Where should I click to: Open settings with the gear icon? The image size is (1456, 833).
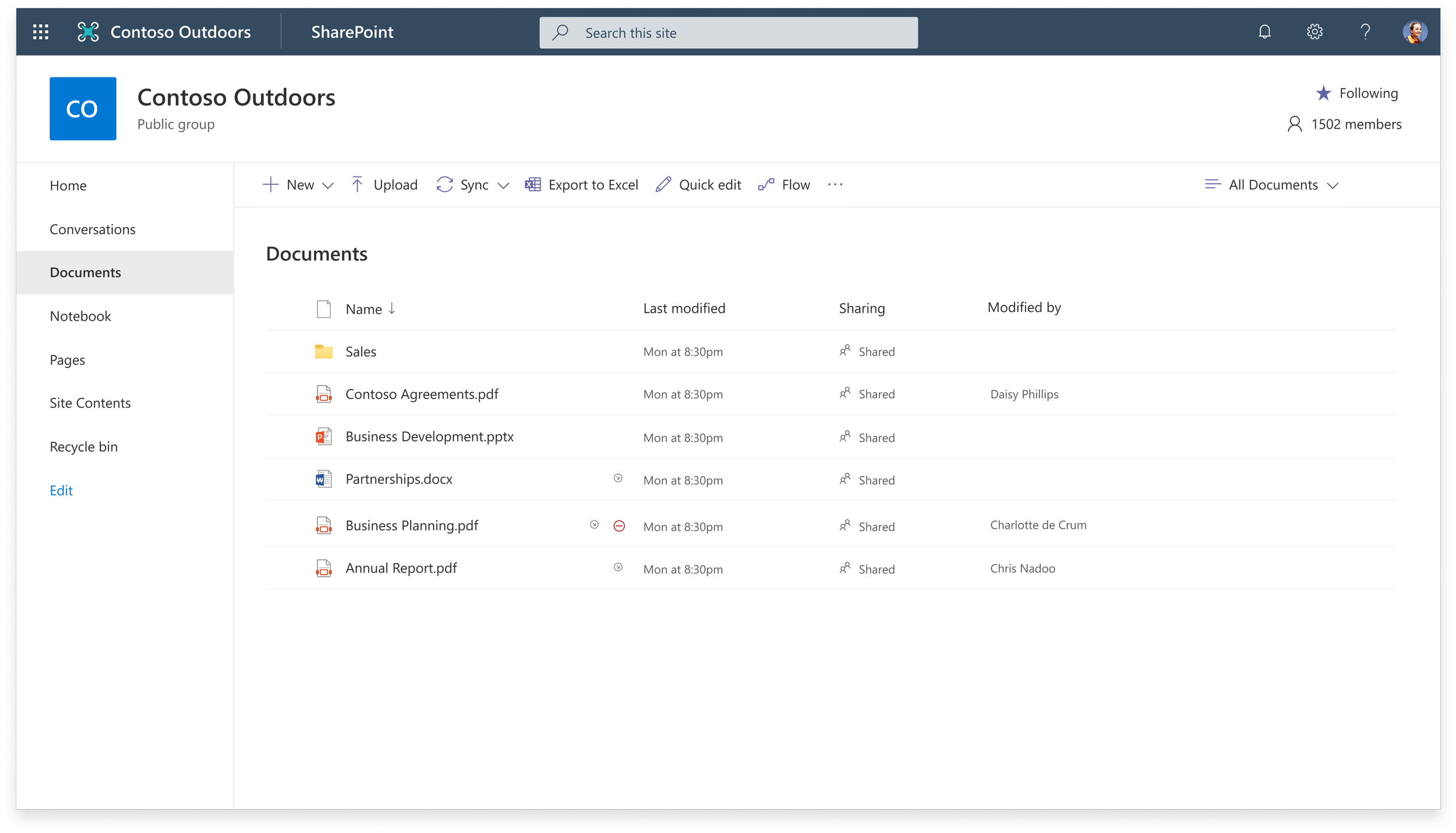click(1314, 32)
